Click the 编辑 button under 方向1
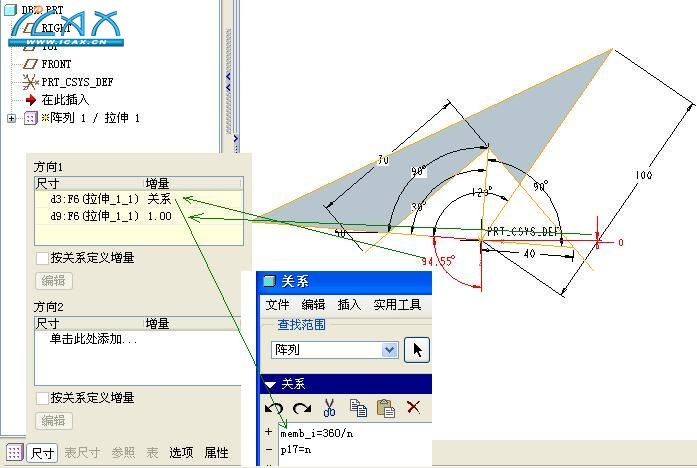697x468 pixels. 53,281
